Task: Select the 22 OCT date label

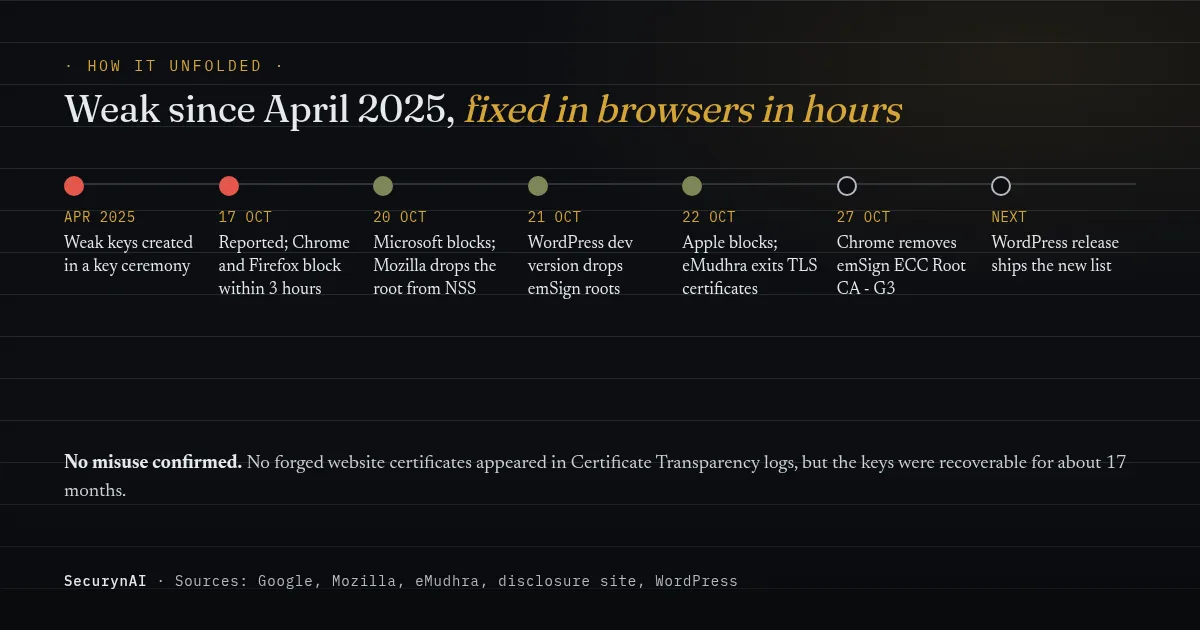Action: 709,217
